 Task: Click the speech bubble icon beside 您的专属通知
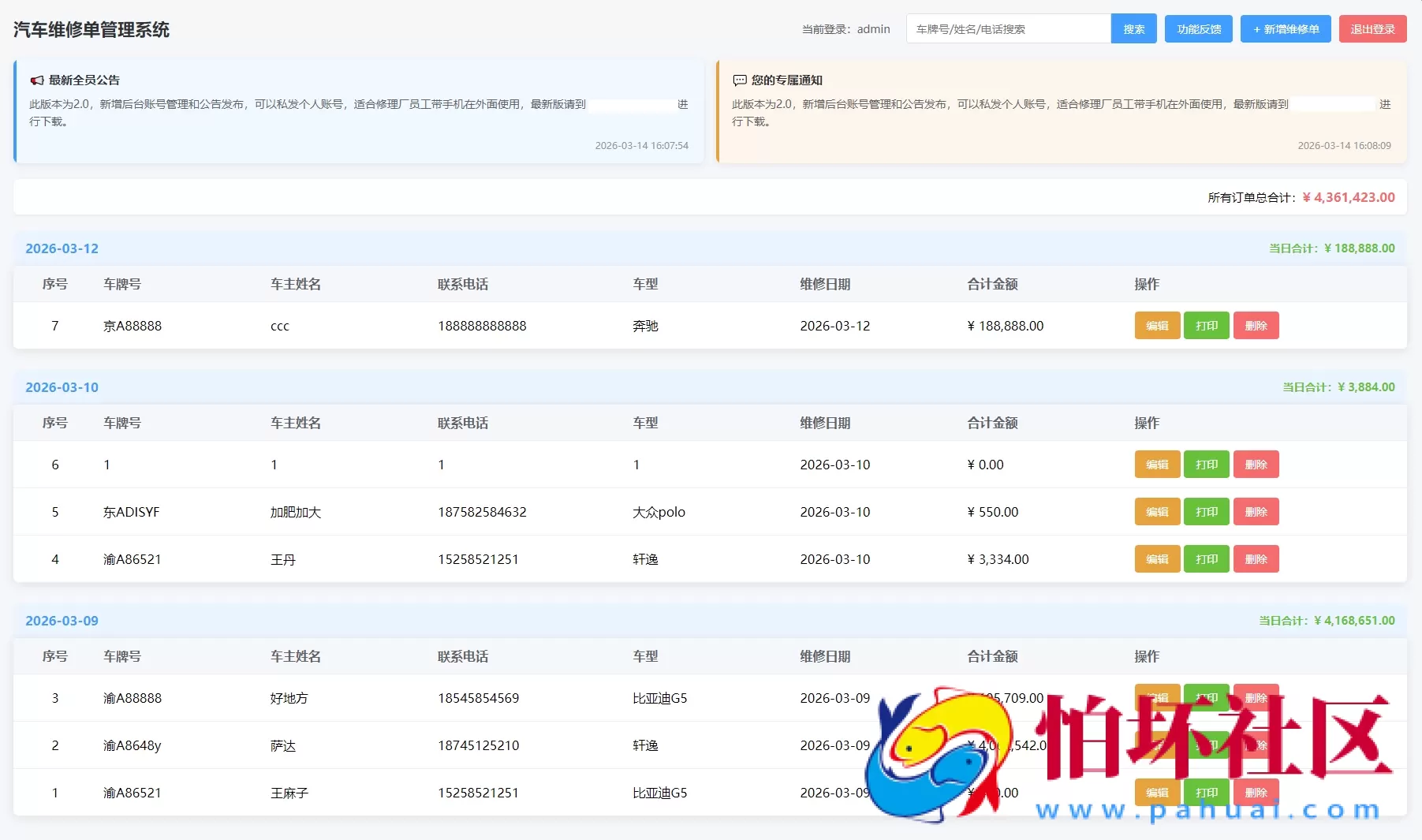(x=738, y=80)
